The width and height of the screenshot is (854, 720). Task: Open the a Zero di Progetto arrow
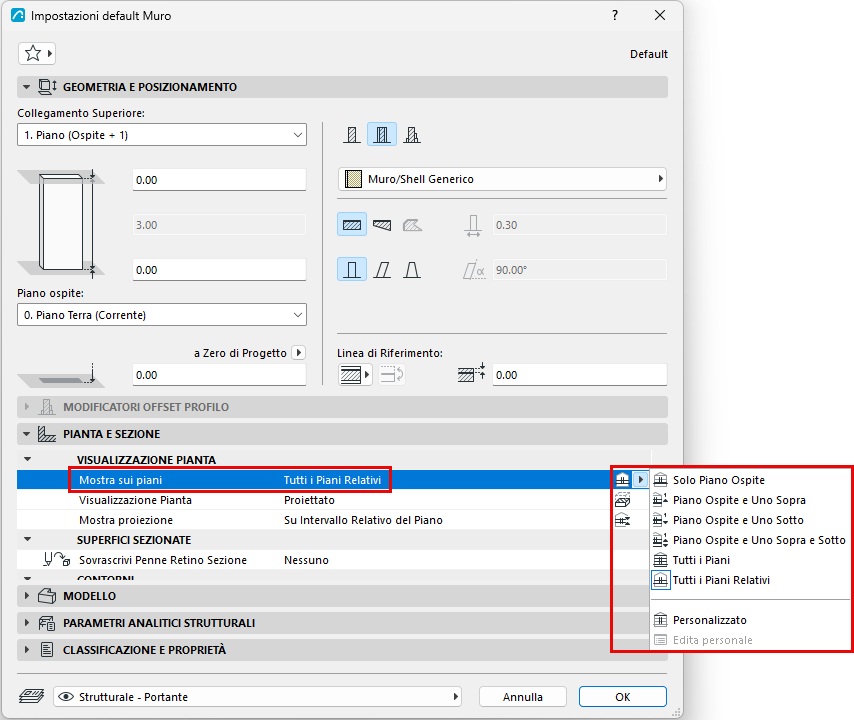pyautogui.click(x=298, y=353)
